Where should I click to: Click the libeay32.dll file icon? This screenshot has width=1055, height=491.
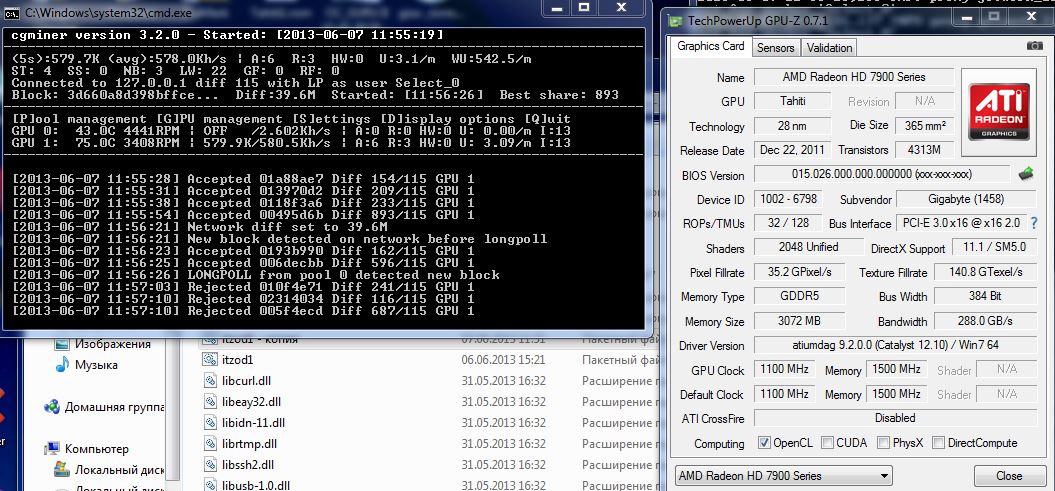210,402
